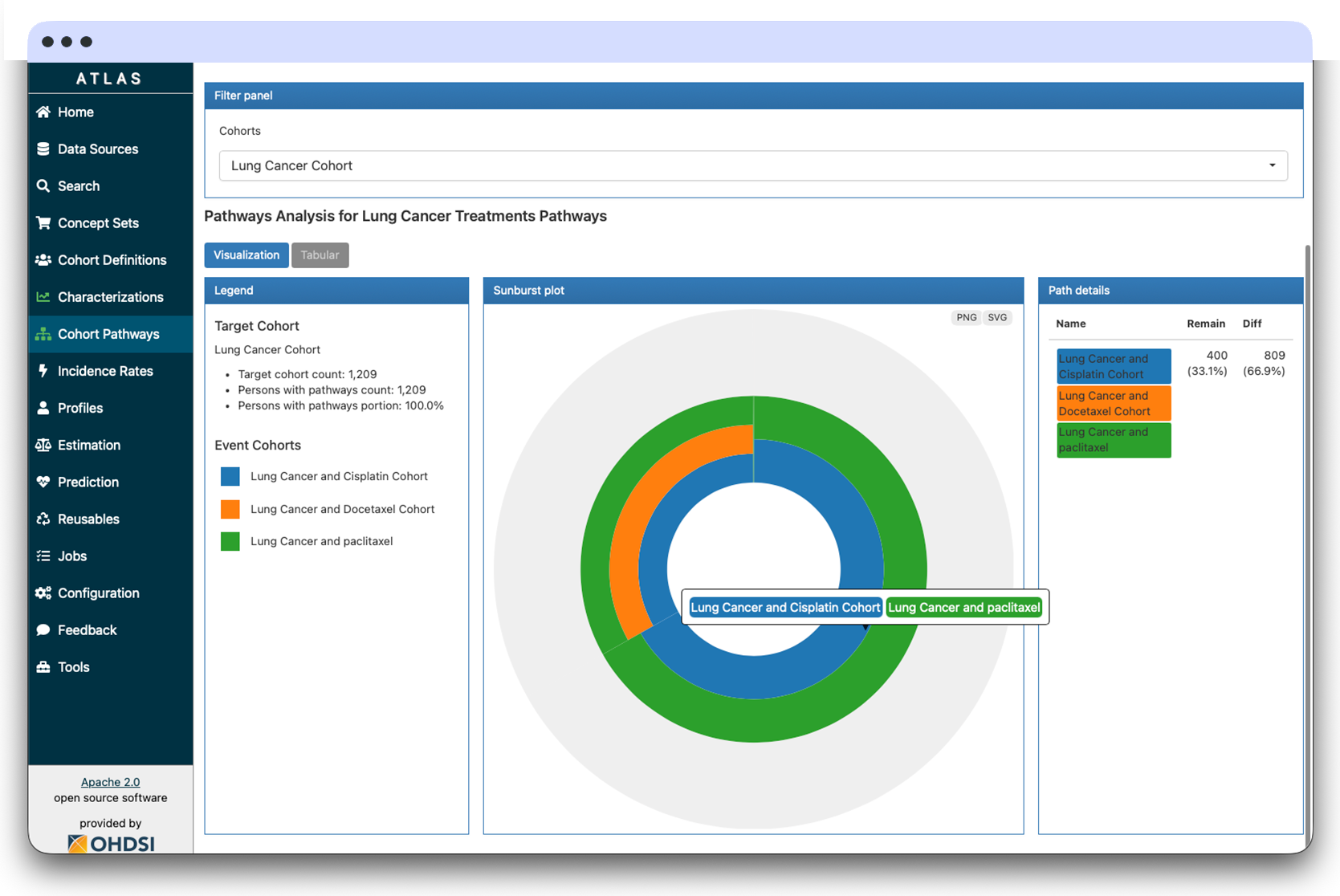Export sunburst plot as PNG
Image resolution: width=1340 pixels, height=896 pixels.
tap(967, 317)
